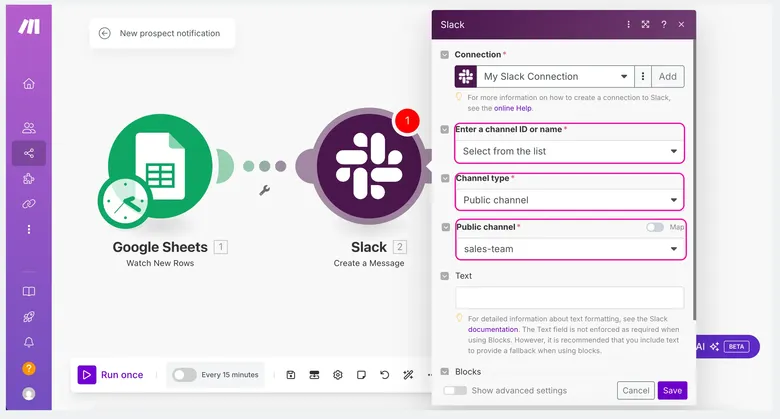Open the wrench filter between modules
Image resolution: width=780 pixels, height=419 pixels.
pos(264,190)
